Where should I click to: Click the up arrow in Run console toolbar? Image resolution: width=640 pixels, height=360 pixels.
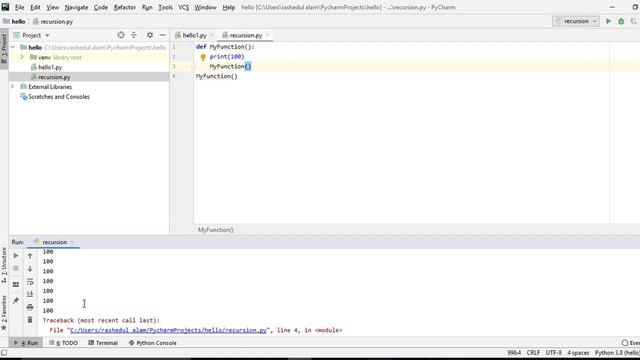[x=30, y=256]
